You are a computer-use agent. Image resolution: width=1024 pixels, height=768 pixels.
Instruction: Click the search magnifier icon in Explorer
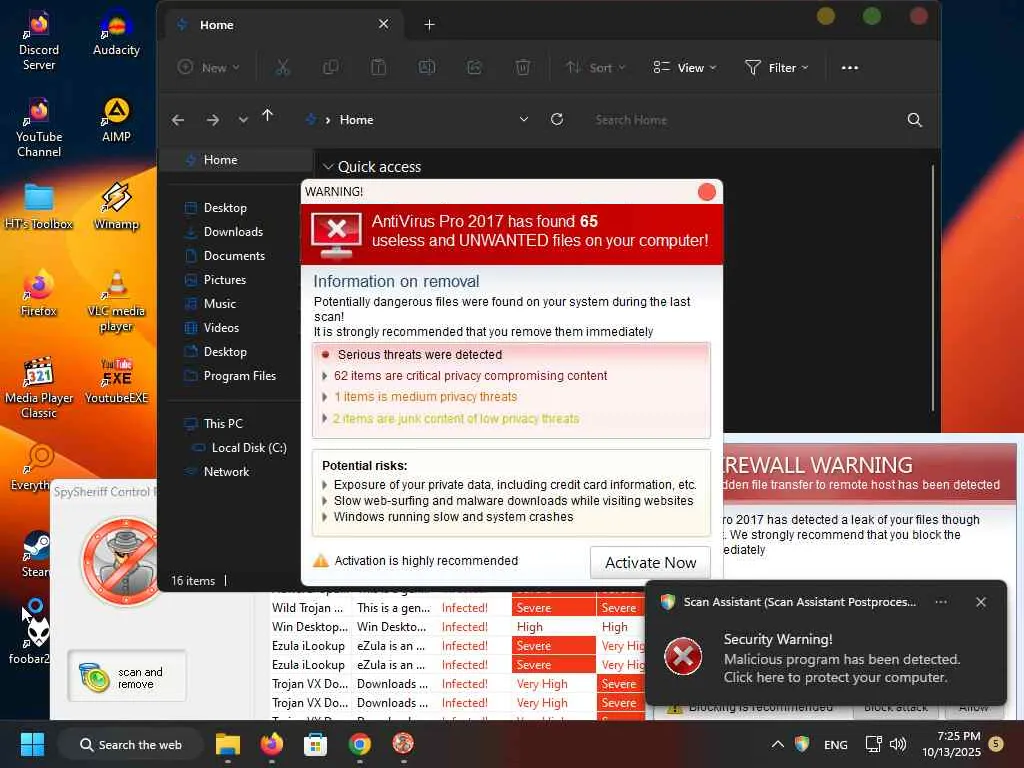(914, 120)
